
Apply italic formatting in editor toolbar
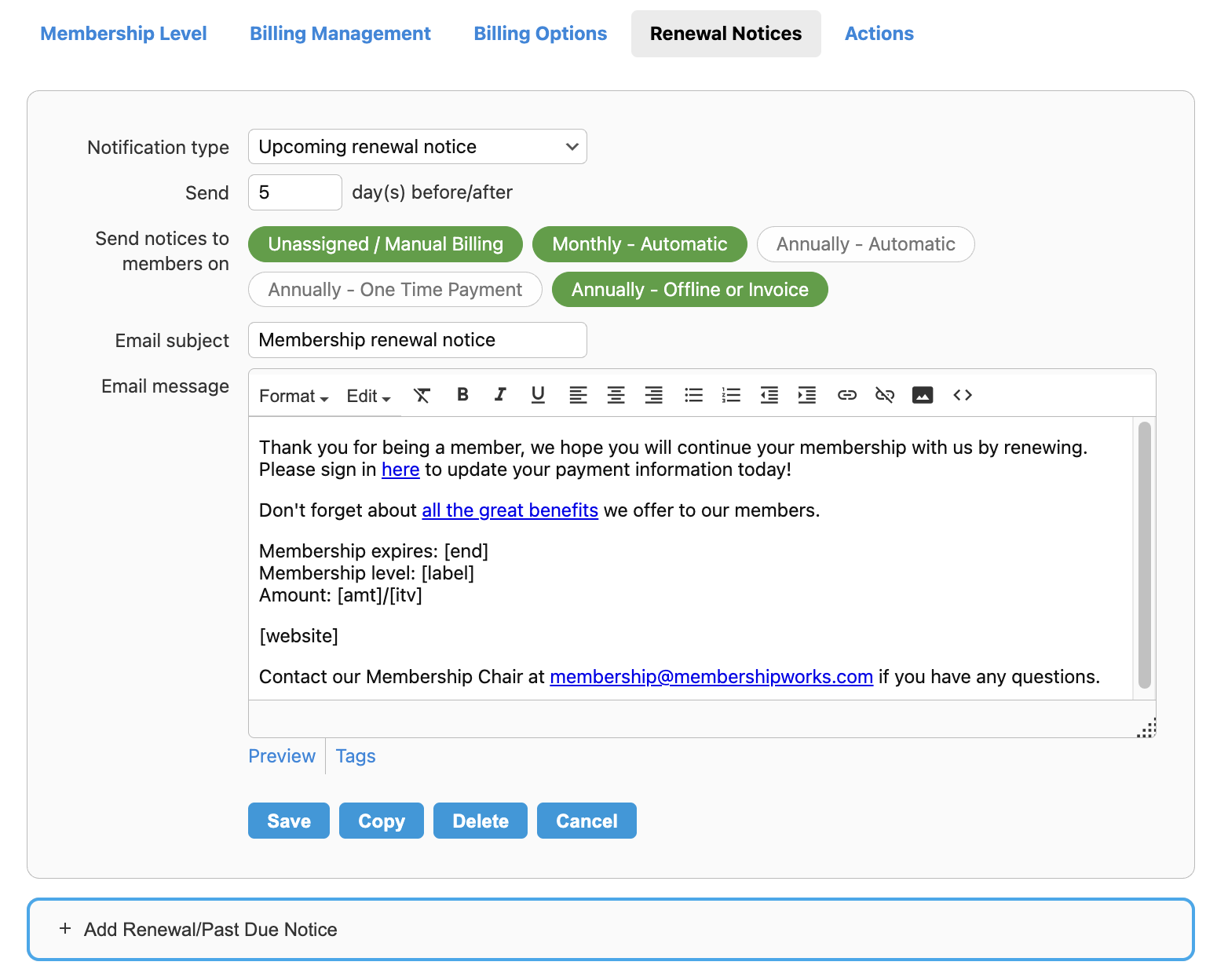point(500,395)
